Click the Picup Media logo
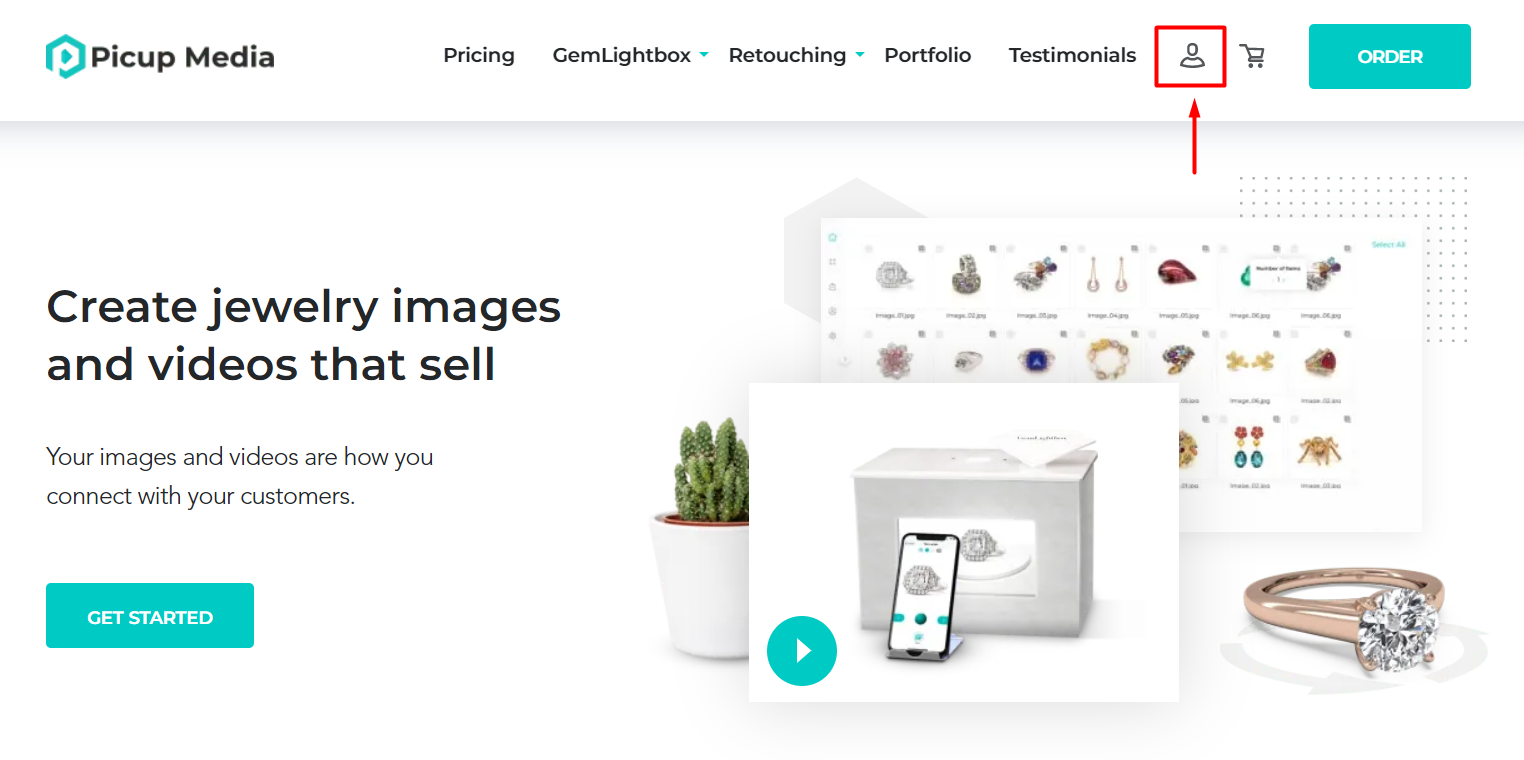 (160, 56)
